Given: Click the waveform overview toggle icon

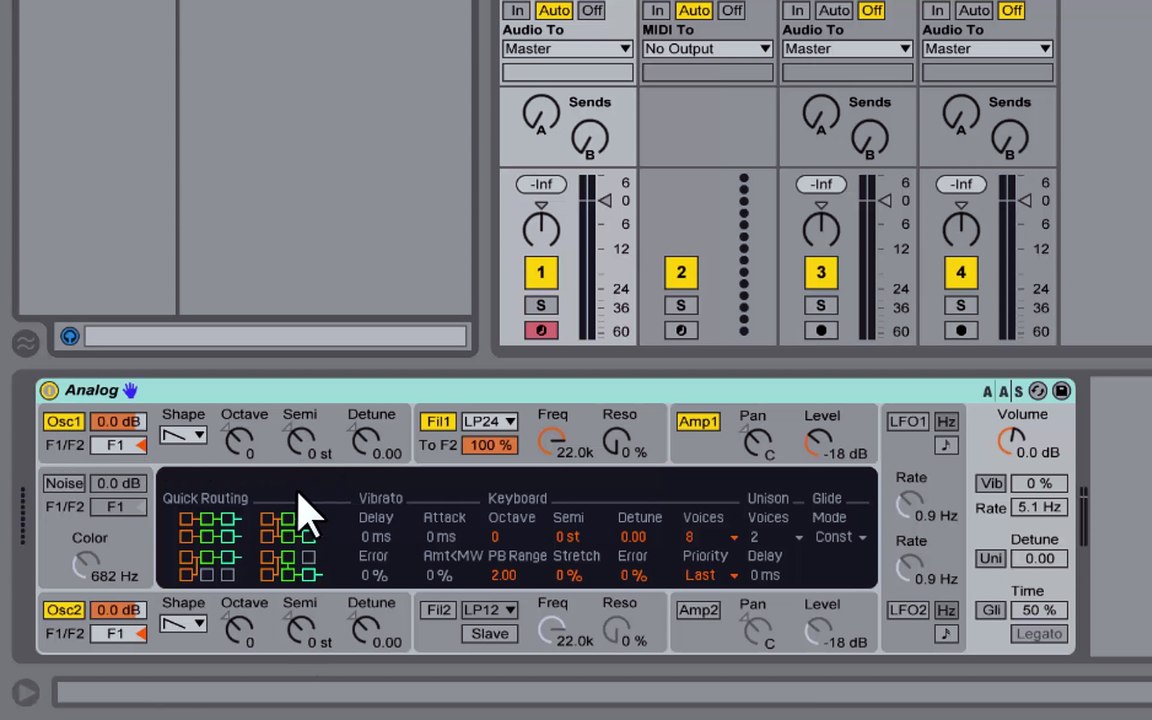Looking at the screenshot, I should pyautogui.click(x=26, y=342).
